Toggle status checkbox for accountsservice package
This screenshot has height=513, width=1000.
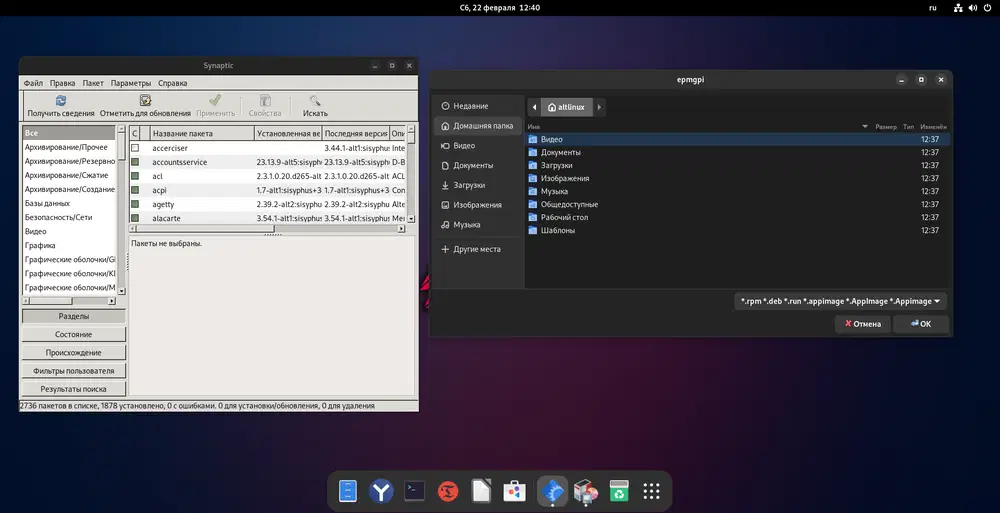(x=135, y=162)
